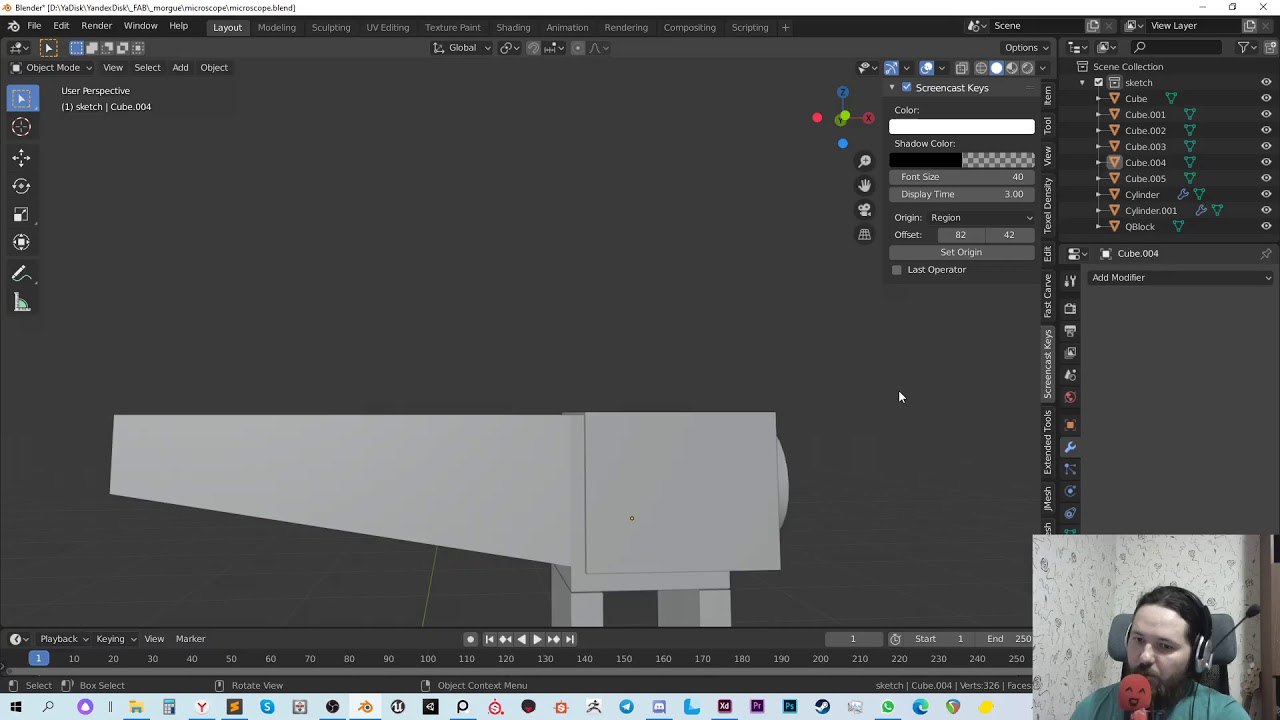1280x720 pixels.
Task: Open the Origin Region dropdown
Action: click(x=981, y=218)
